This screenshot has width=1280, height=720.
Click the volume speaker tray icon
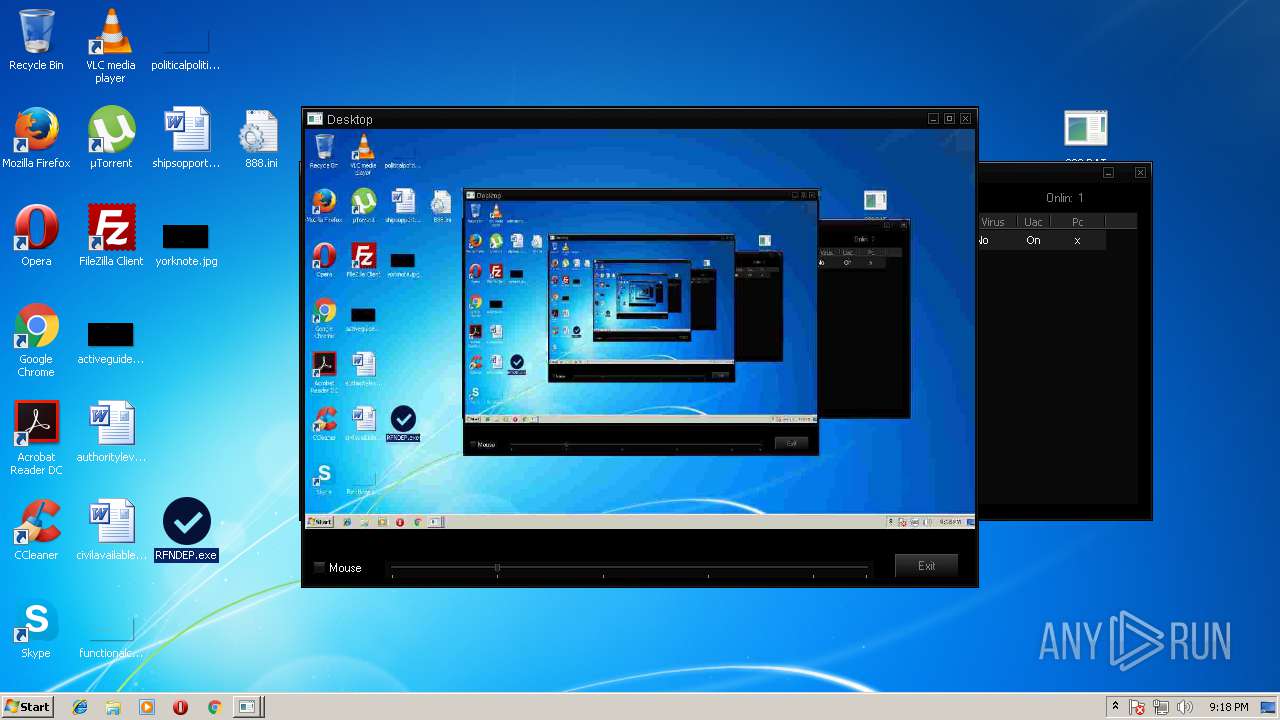click(x=1185, y=707)
